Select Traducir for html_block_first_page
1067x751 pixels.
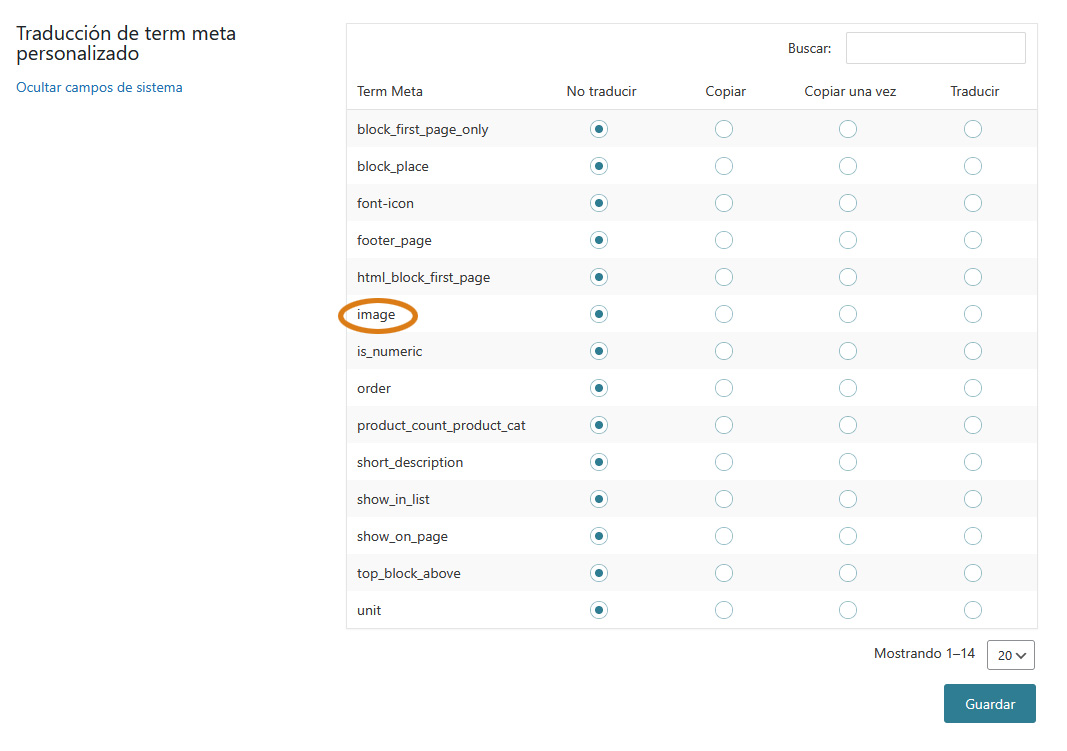(973, 277)
